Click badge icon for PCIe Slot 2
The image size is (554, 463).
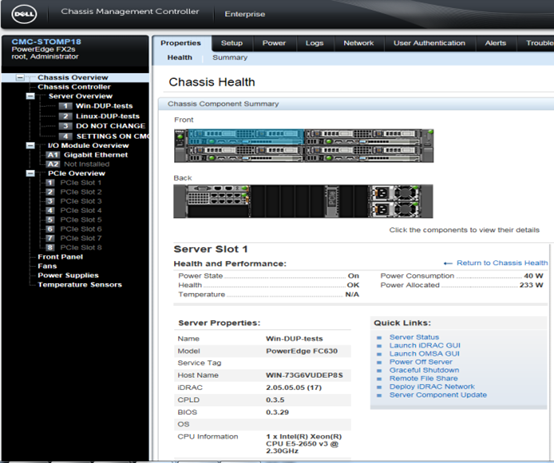(50, 192)
